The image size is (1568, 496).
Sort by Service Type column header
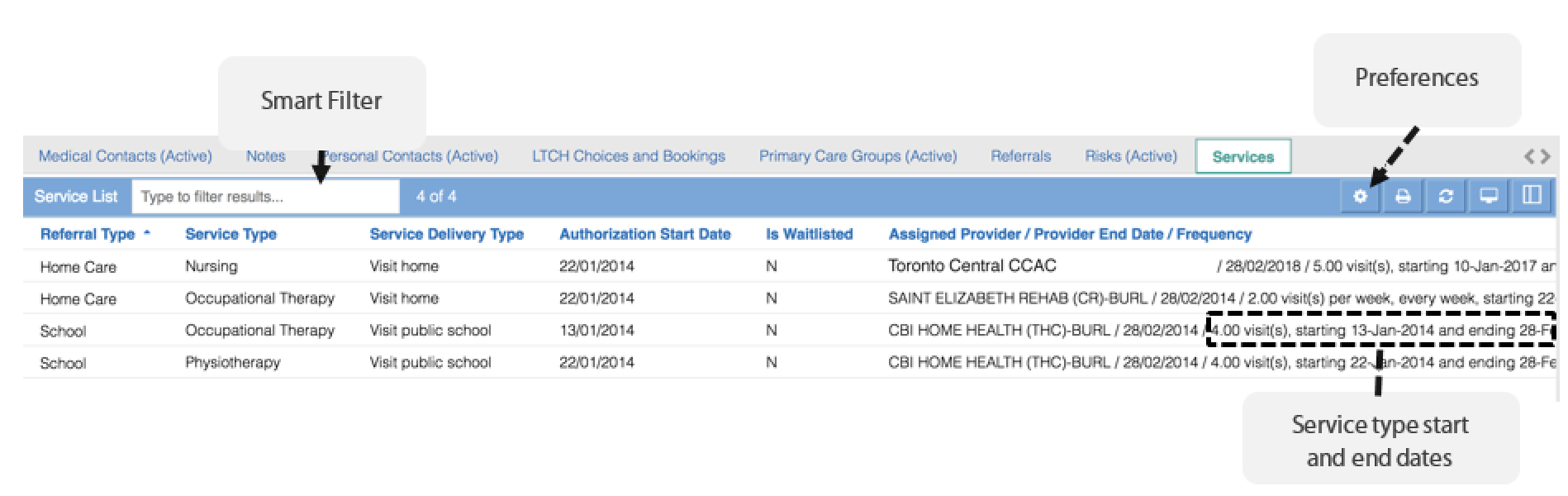click(230, 234)
